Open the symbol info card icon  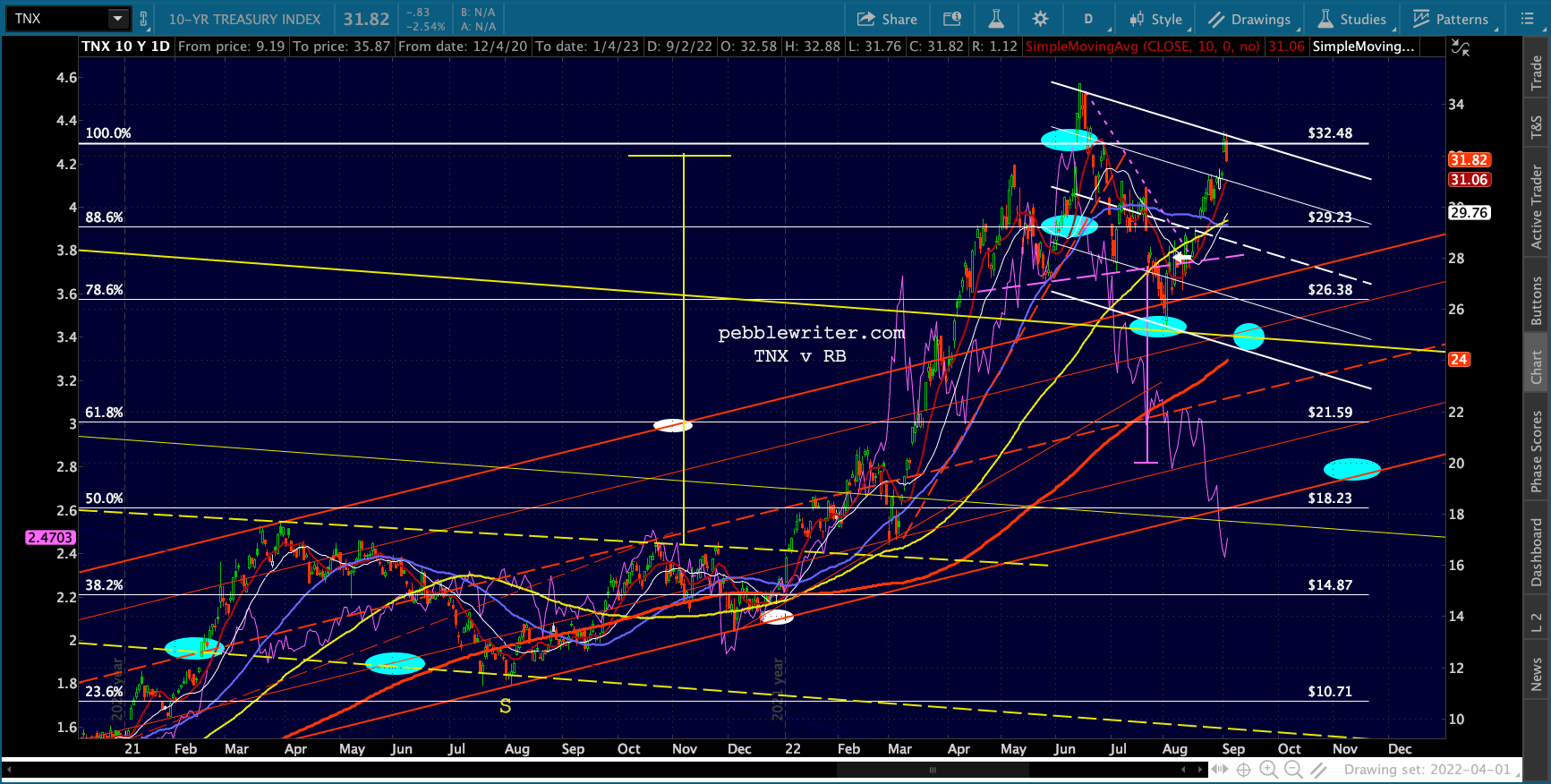[952, 19]
